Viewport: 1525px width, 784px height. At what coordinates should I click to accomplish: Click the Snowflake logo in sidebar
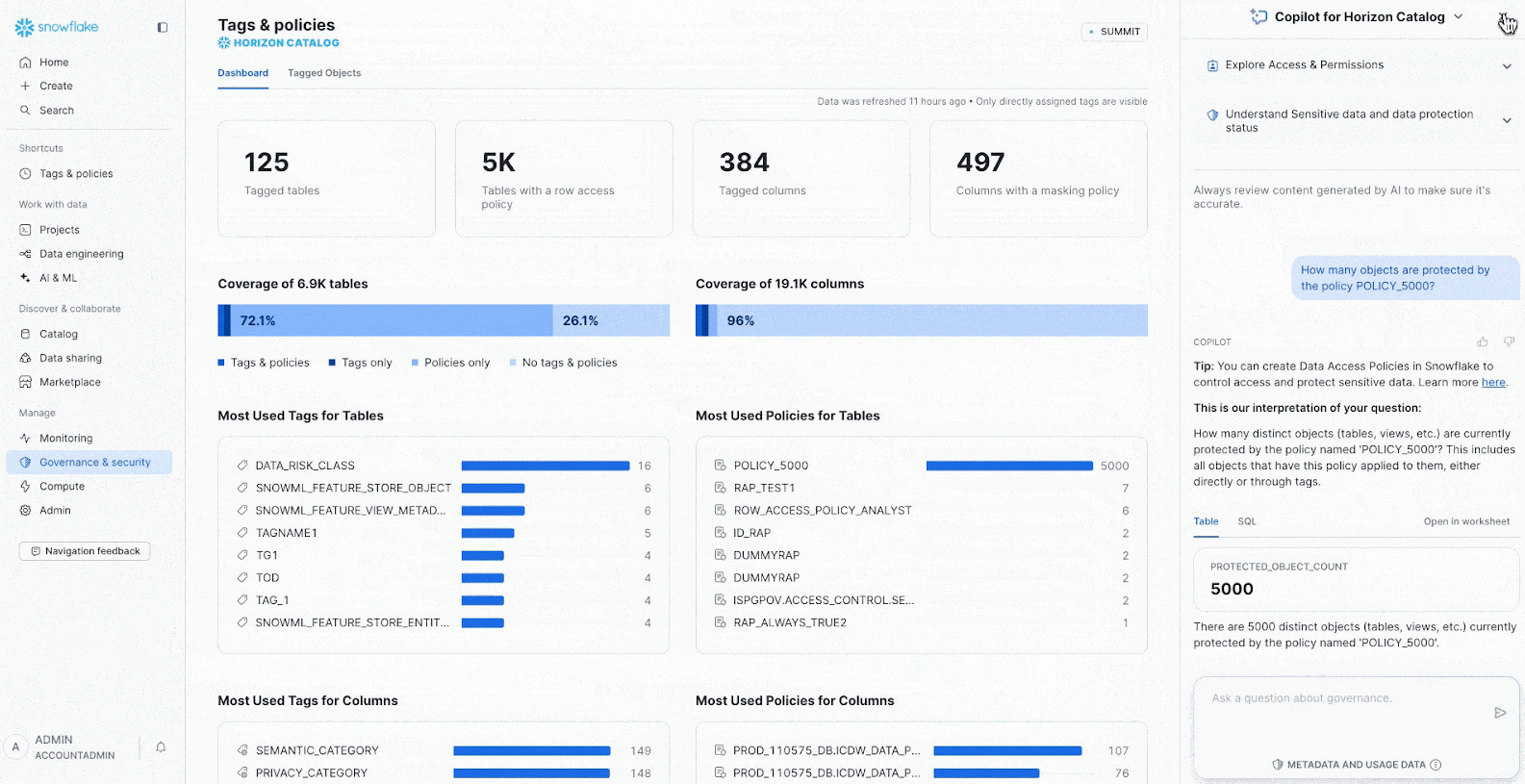pyautogui.click(x=57, y=27)
